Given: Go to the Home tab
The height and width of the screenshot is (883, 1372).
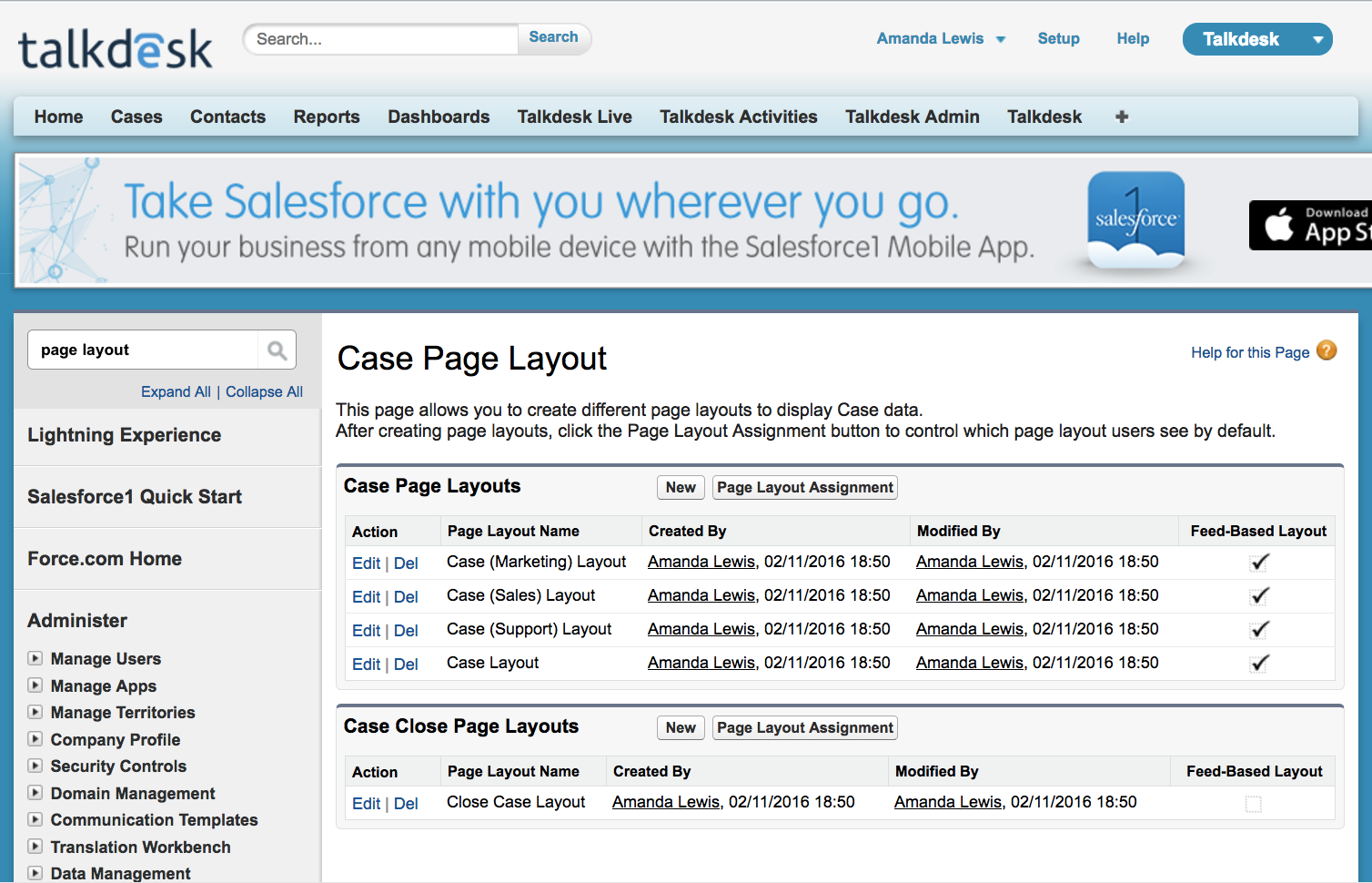Looking at the screenshot, I should (58, 117).
